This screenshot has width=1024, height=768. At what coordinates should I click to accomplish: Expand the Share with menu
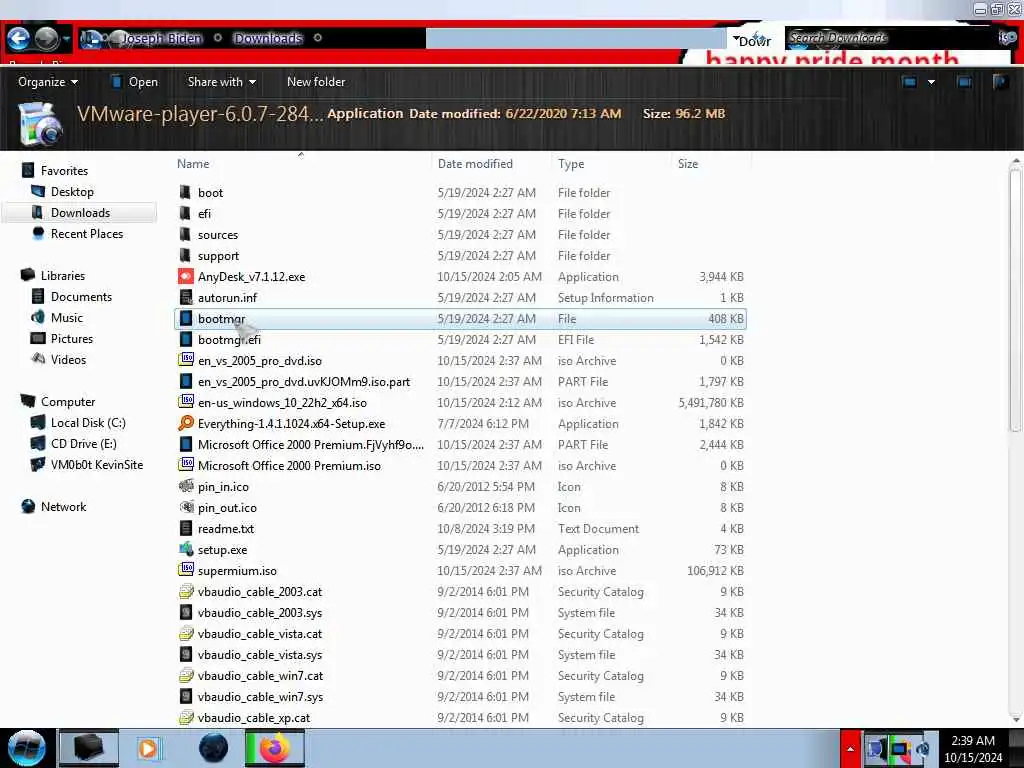coord(221,82)
